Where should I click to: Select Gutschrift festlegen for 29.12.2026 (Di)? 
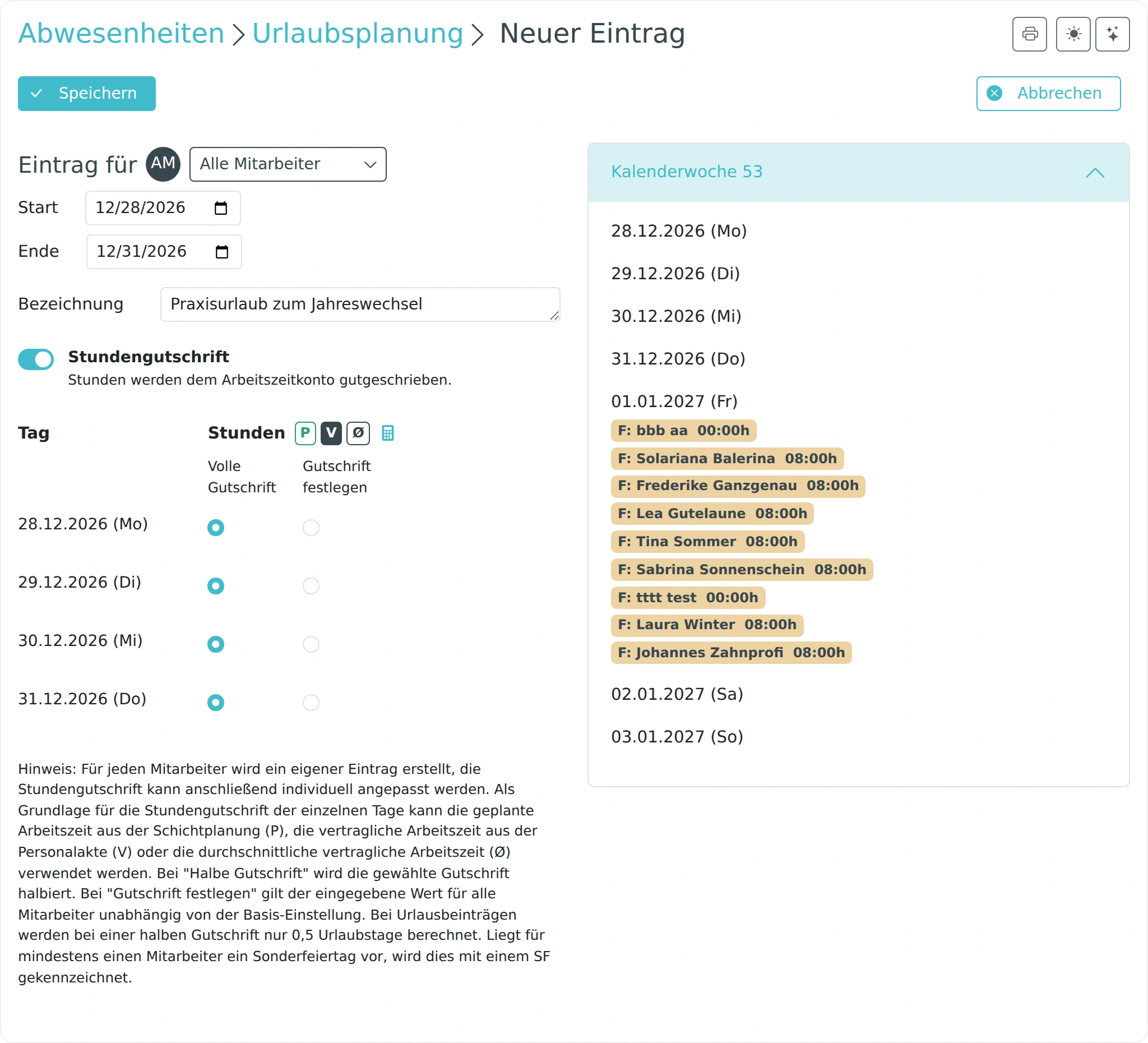[311, 585]
